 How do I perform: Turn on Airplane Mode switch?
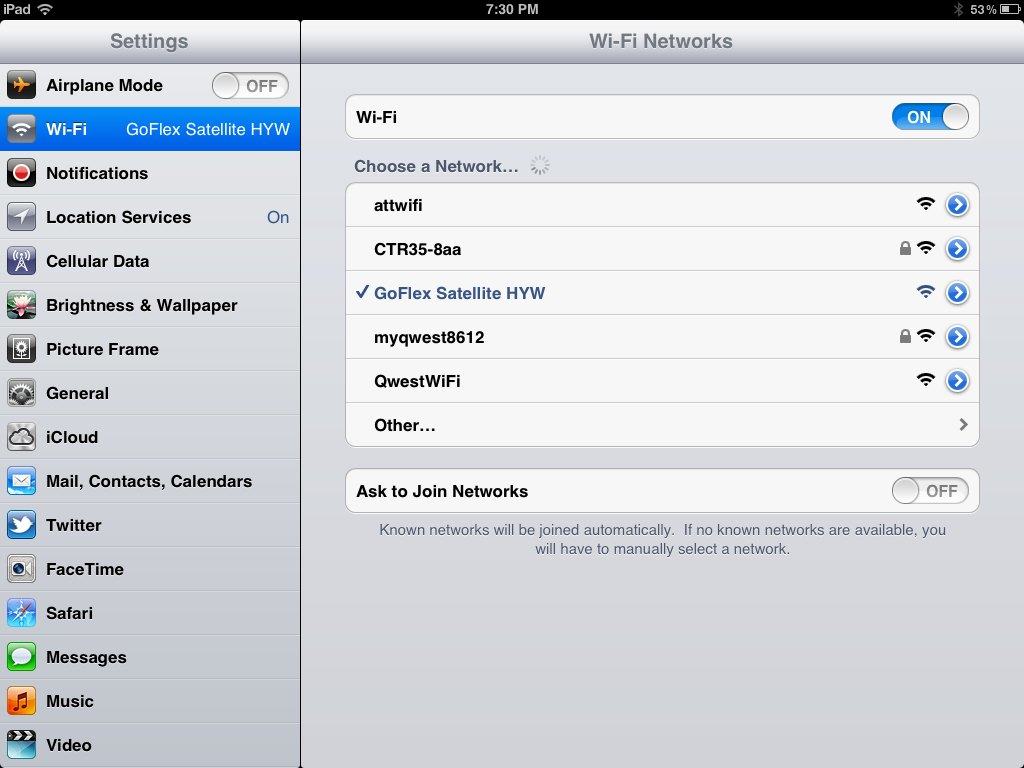(x=250, y=86)
